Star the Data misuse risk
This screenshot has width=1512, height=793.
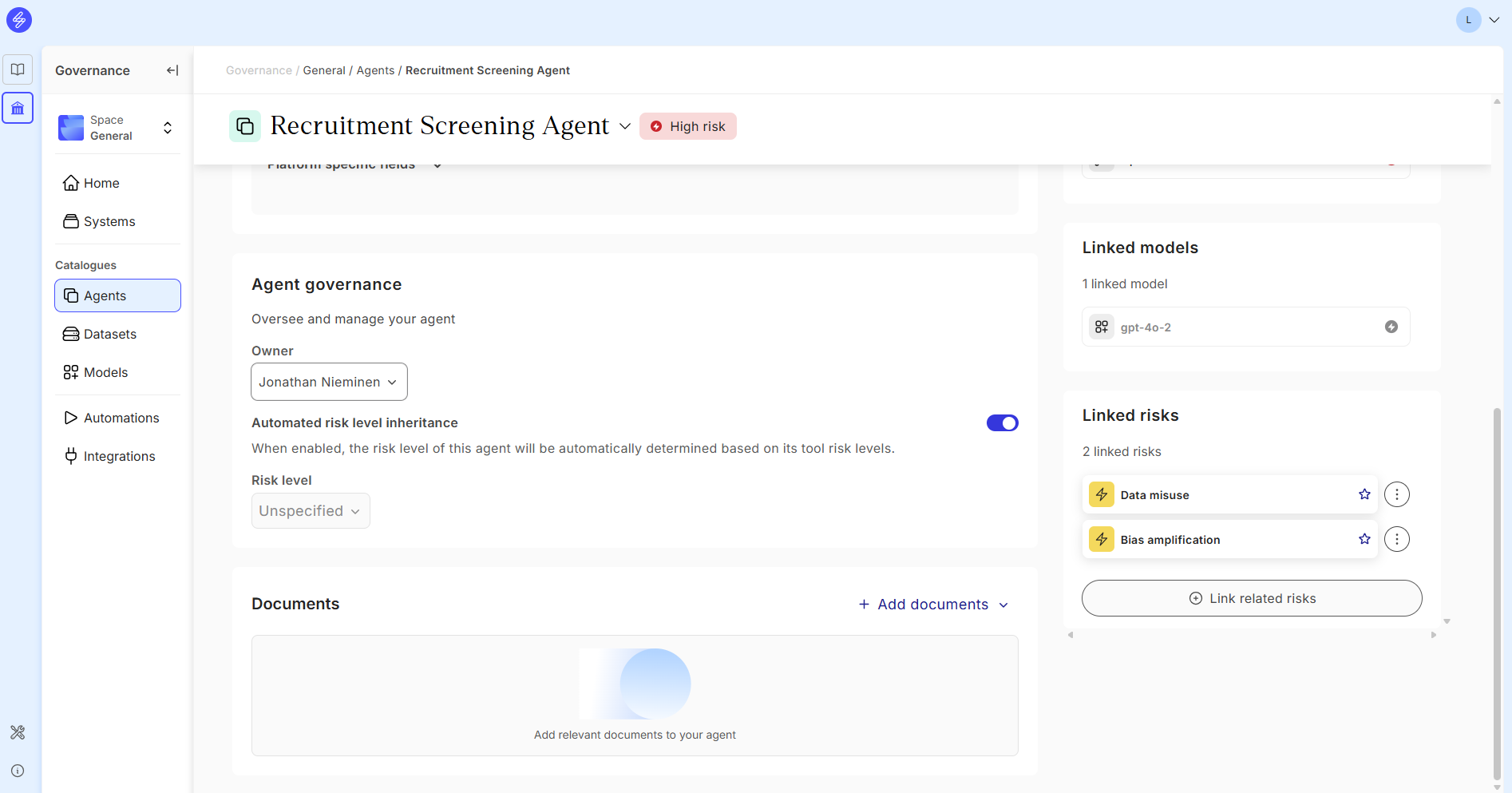1364,494
